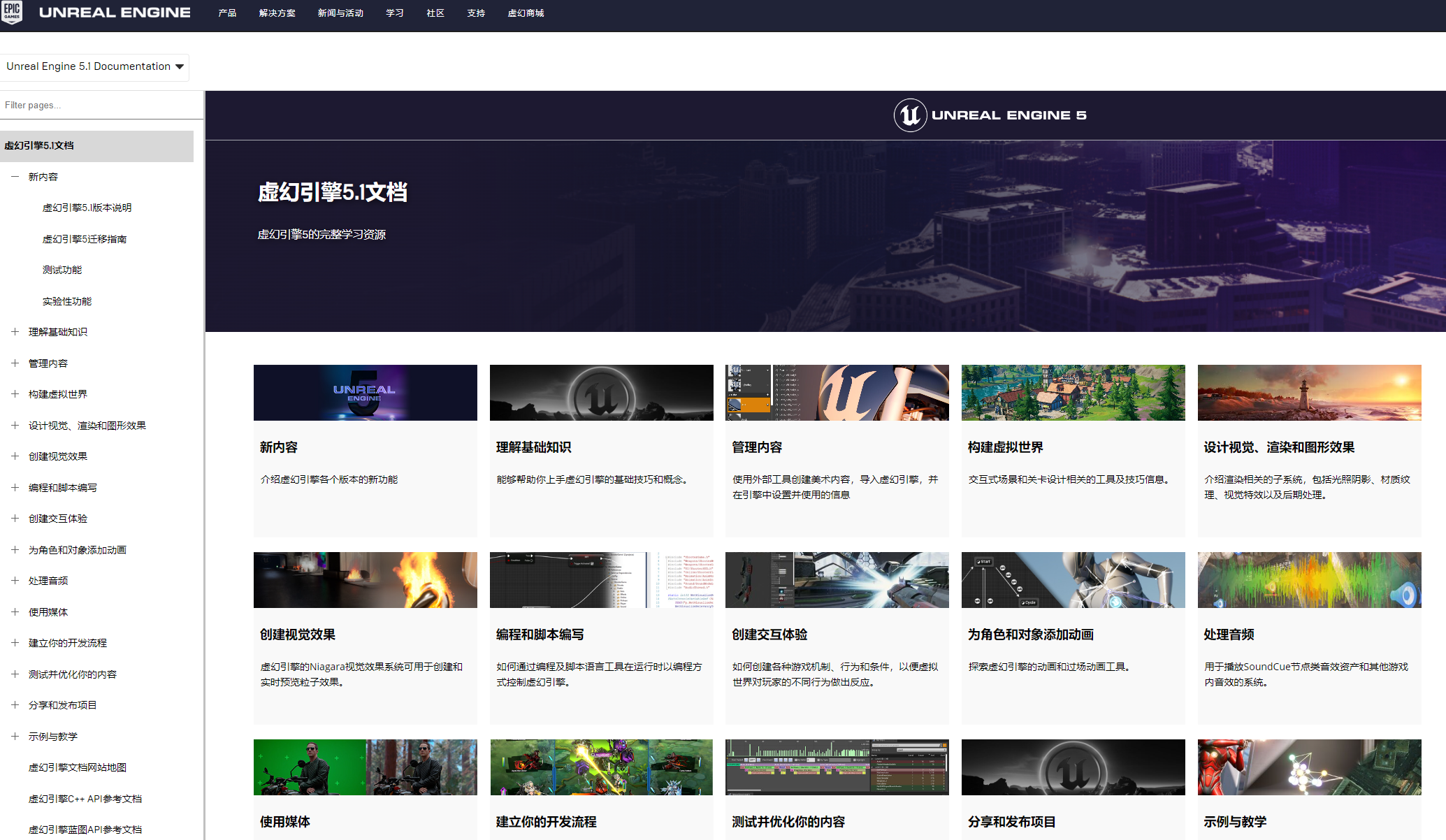1446x840 pixels.
Task: Open the 虚幻商城 top menu item
Action: click(526, 13)
